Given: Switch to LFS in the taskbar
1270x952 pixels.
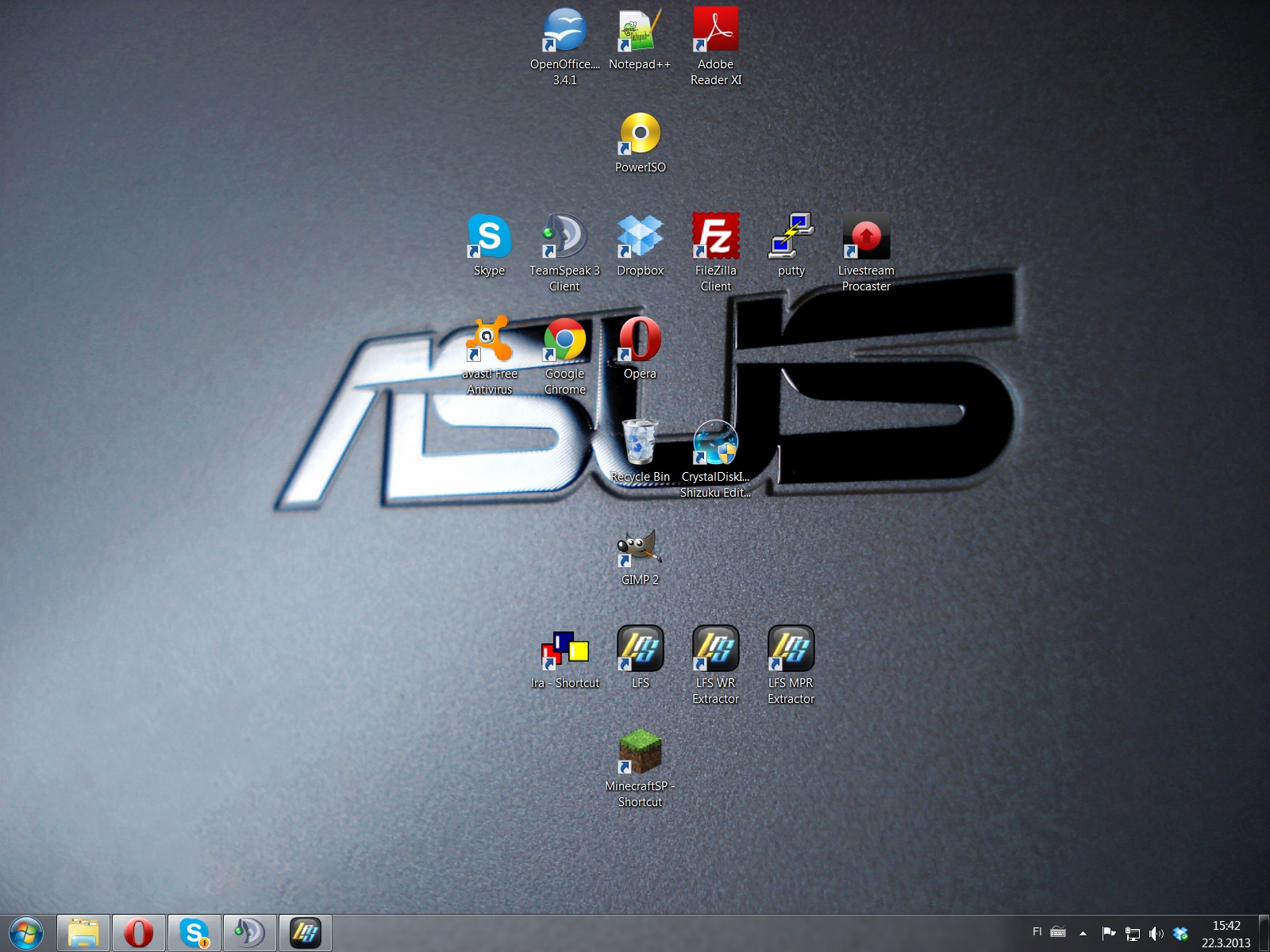Looking at the screenshot, I should pos(306,932).
